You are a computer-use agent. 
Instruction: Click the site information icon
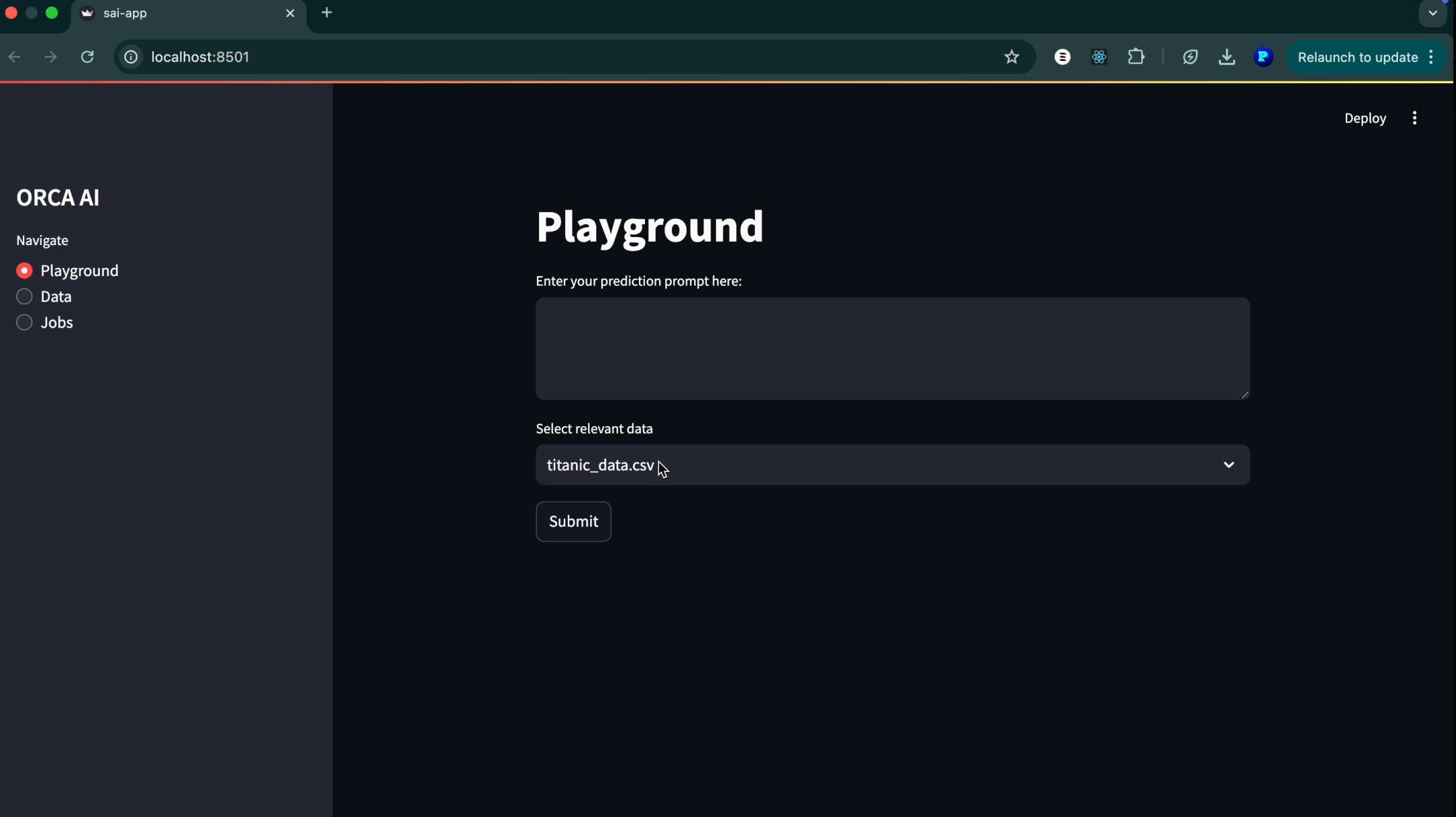point(131,57)
